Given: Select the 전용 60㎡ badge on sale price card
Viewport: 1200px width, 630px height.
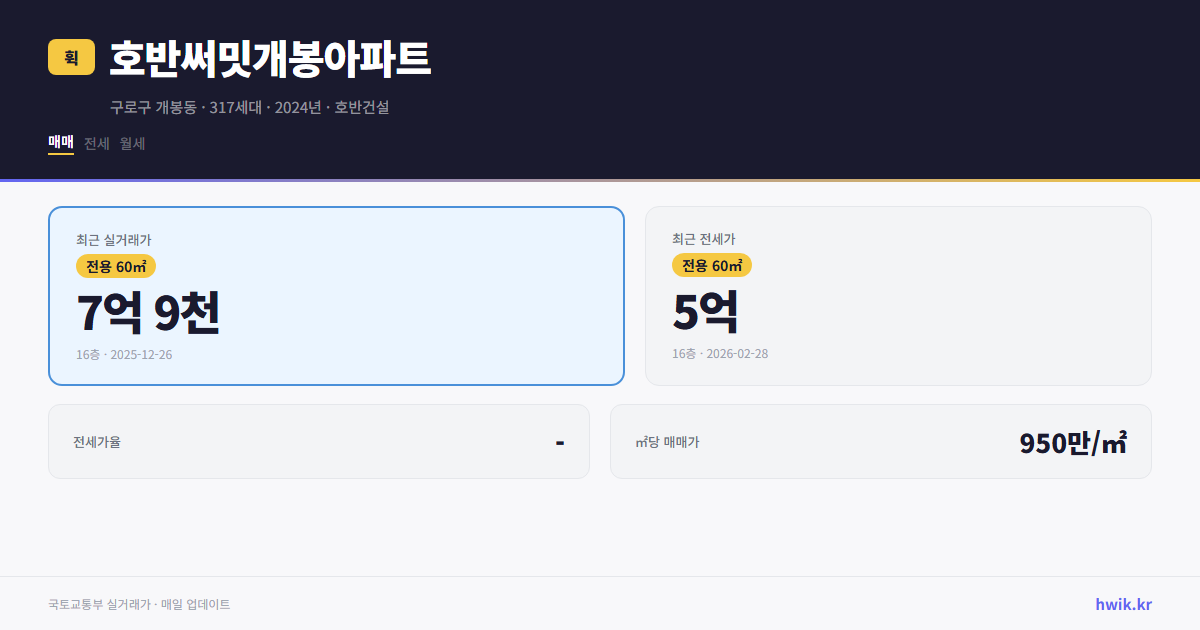Looking at the screenshot, I should pyautogui.click(x=113, y=266).
